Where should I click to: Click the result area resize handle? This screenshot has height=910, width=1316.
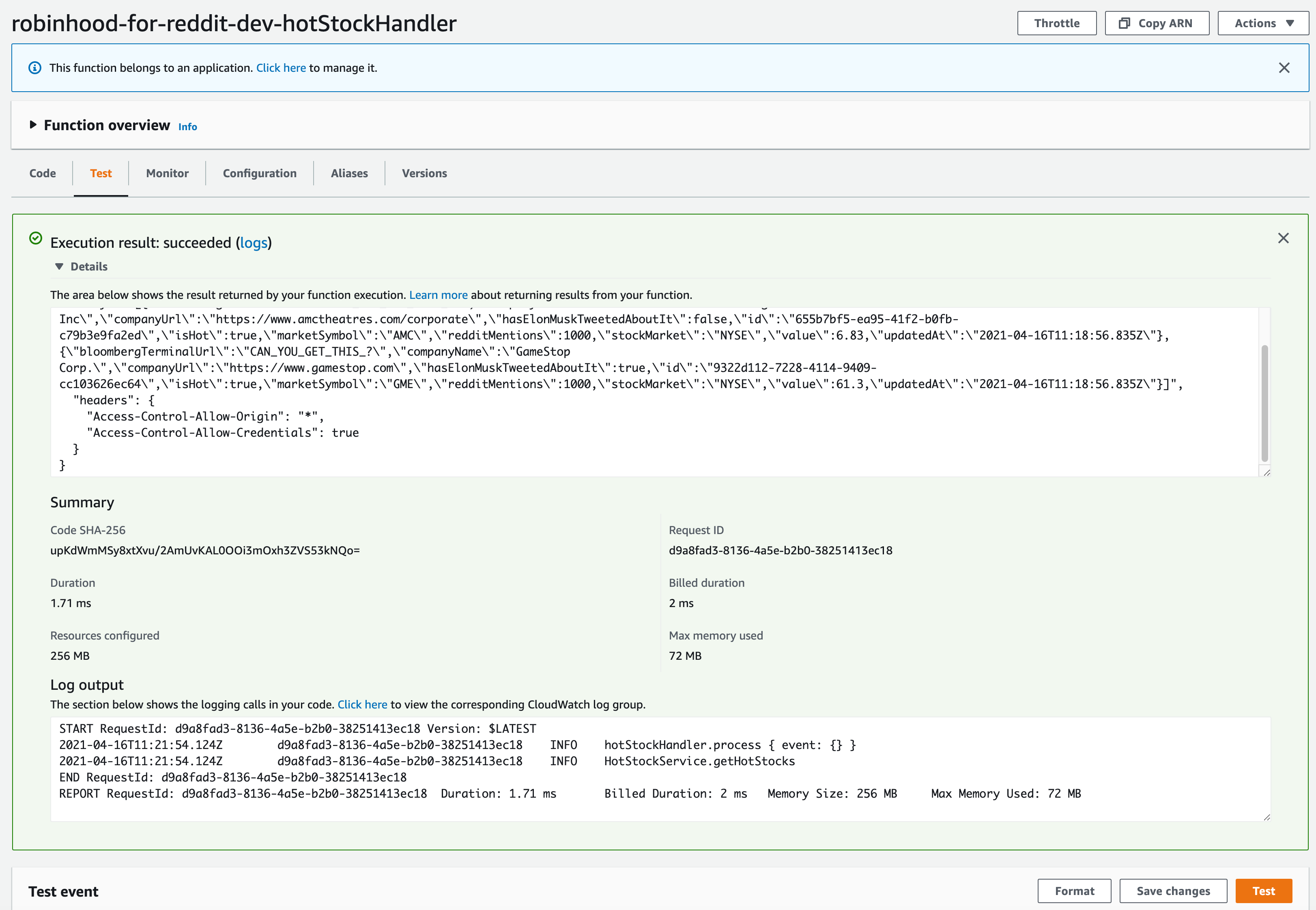point(1267,472)
